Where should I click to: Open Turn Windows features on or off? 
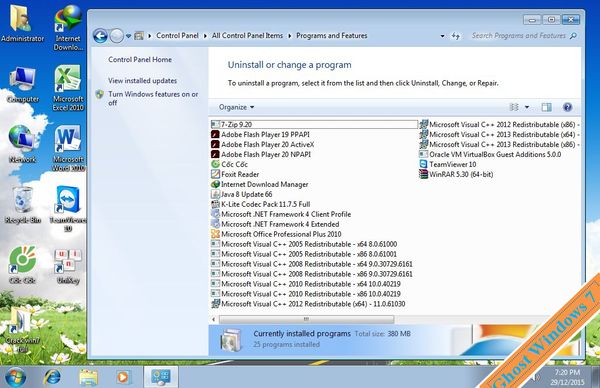[x=153, y=98]
